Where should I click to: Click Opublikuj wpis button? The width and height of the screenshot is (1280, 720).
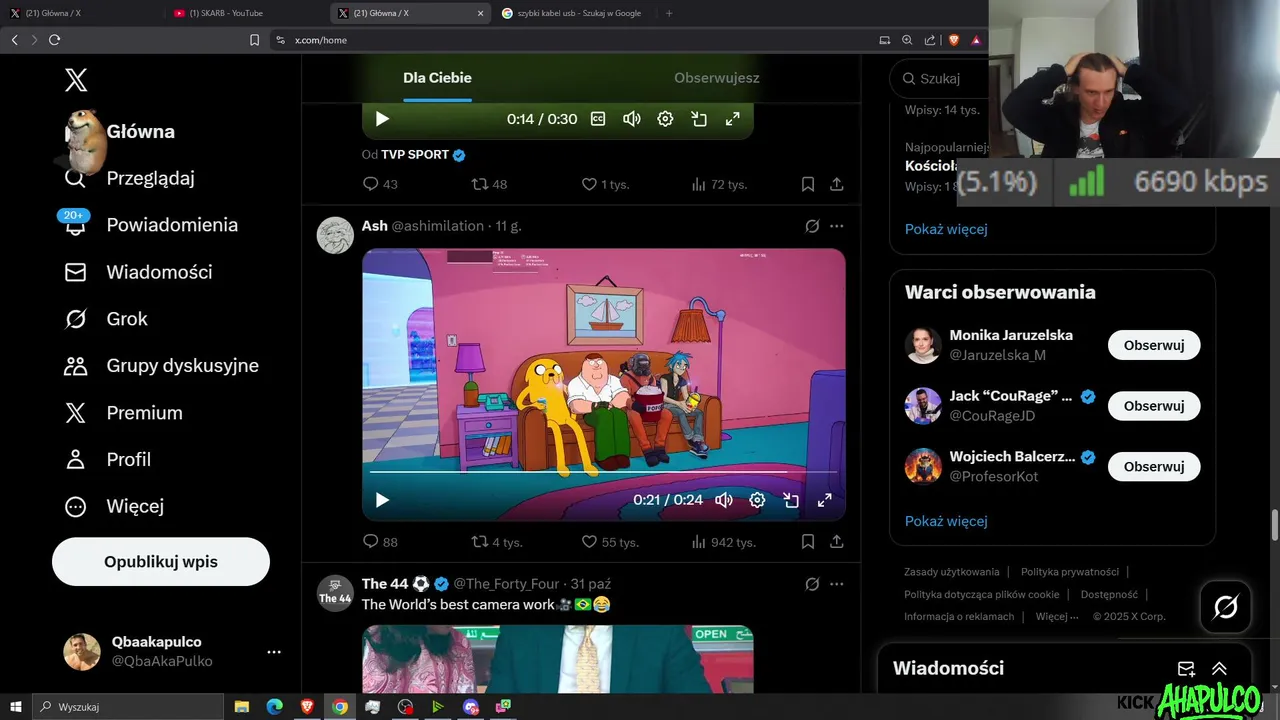pos(161,562)
